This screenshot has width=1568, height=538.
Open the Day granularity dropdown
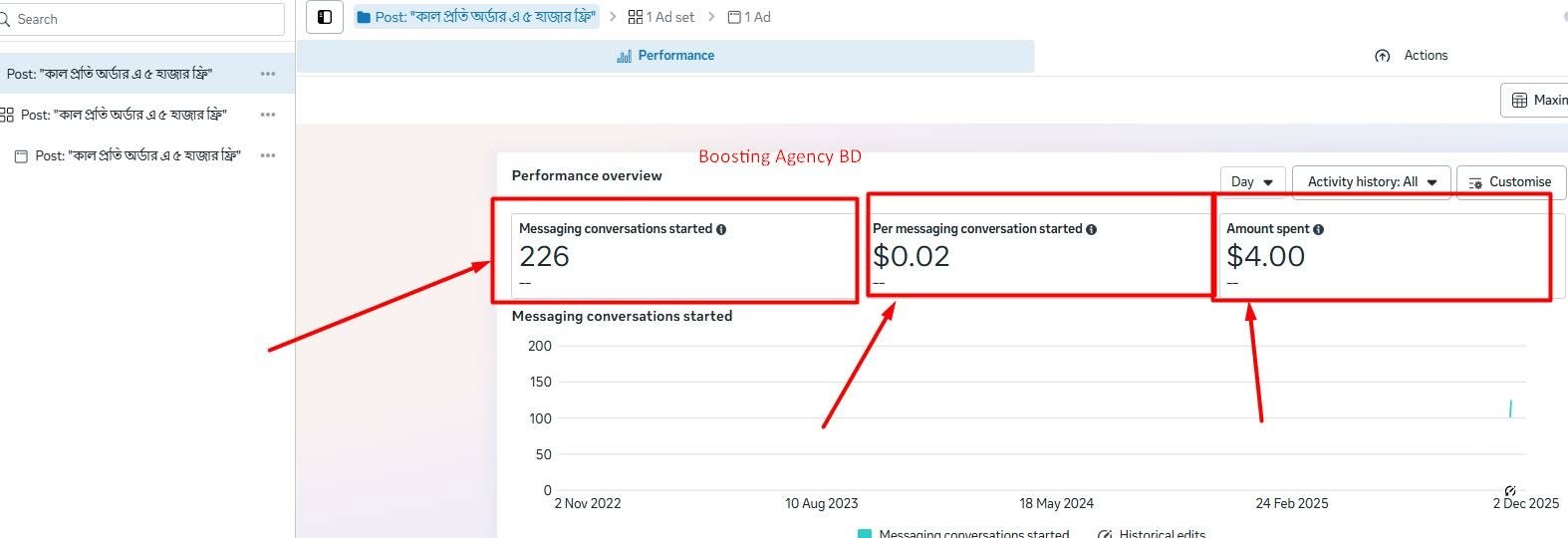tap(1252, 181)
